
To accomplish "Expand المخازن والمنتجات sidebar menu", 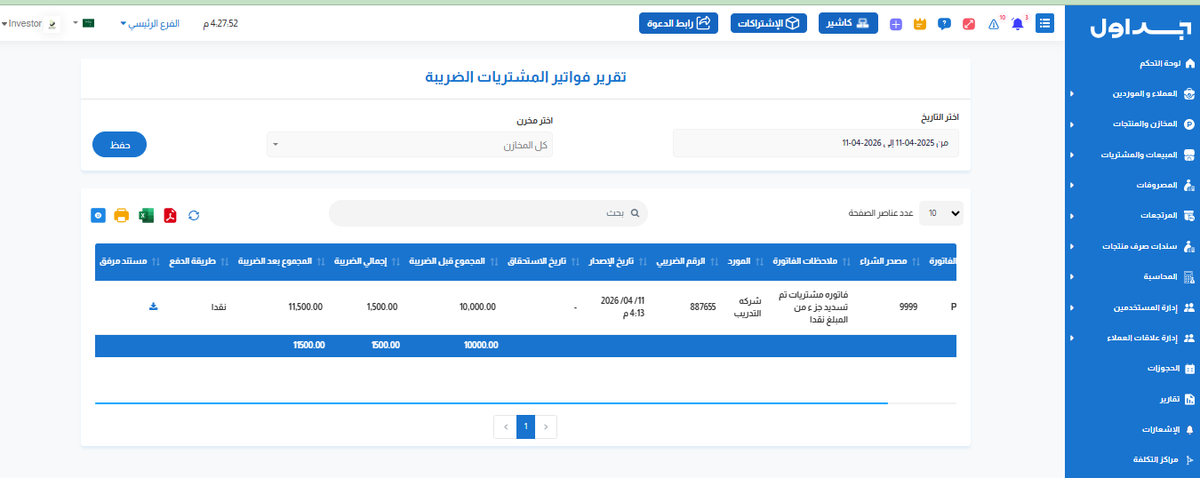I will pyautogui.click(x=1132, y=125).
